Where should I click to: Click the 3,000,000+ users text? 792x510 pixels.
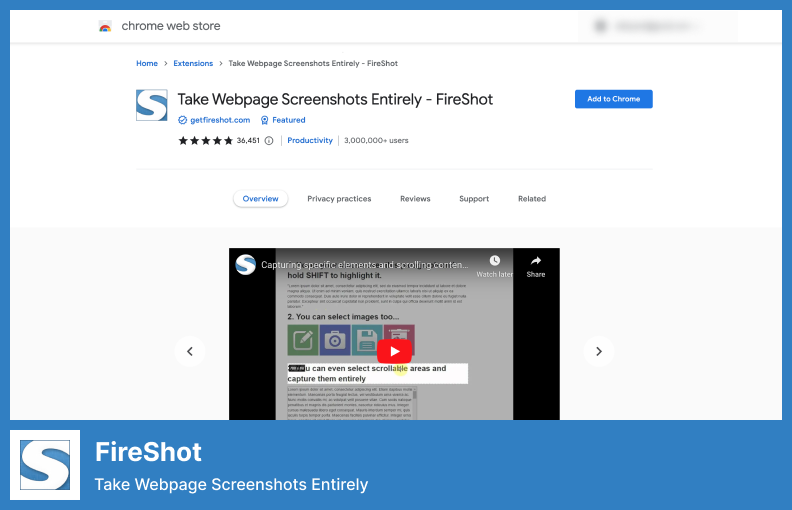click(376, 141)
